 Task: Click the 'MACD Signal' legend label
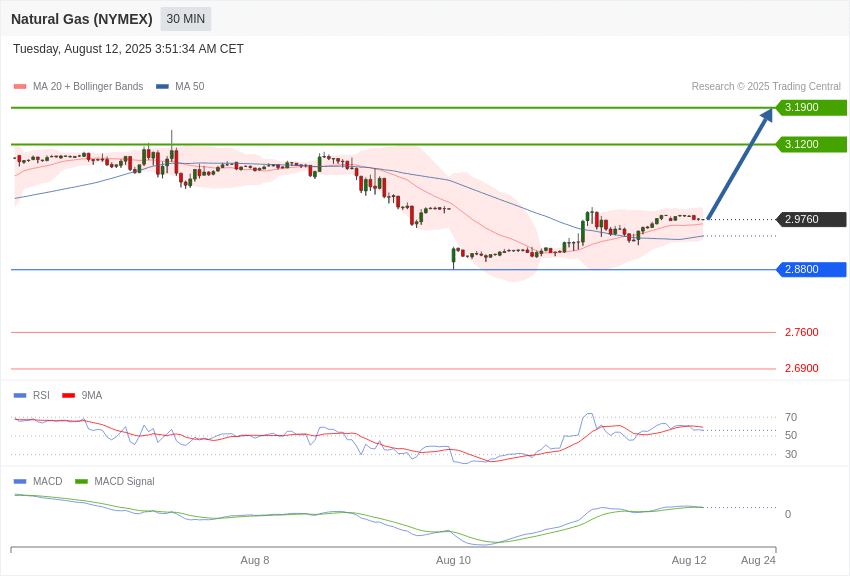[x=124, y=482]
